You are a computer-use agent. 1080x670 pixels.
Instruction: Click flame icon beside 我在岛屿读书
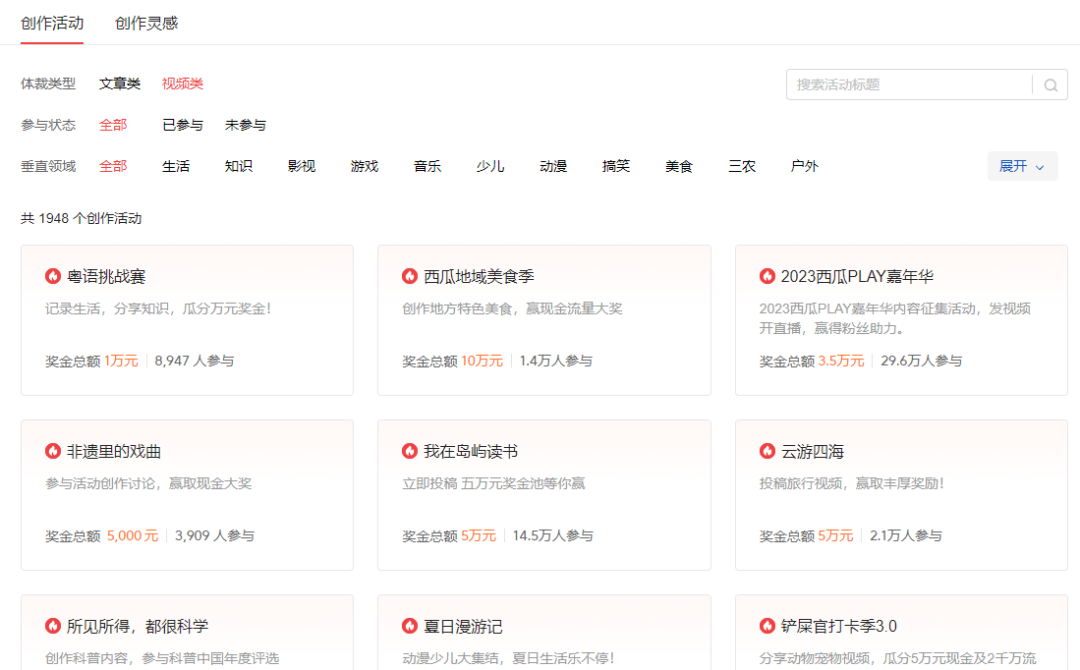[410, 451]
